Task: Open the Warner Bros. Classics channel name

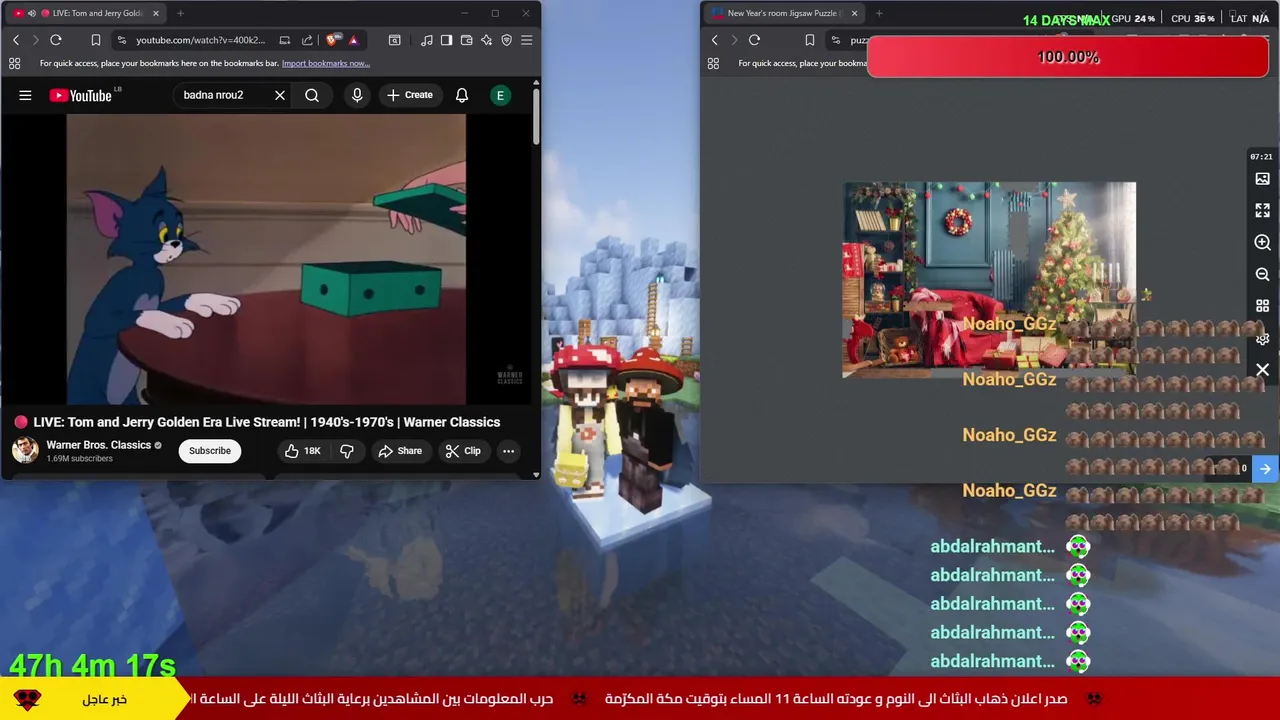Action: [98, 445]
